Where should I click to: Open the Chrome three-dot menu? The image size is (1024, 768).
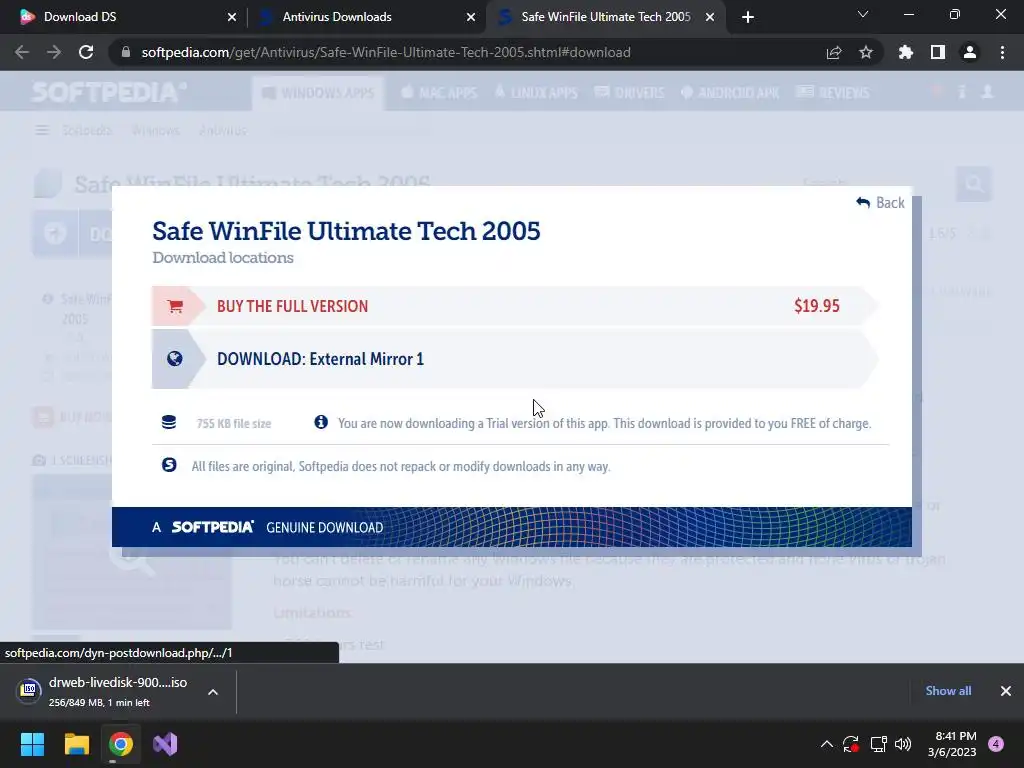1002,52
